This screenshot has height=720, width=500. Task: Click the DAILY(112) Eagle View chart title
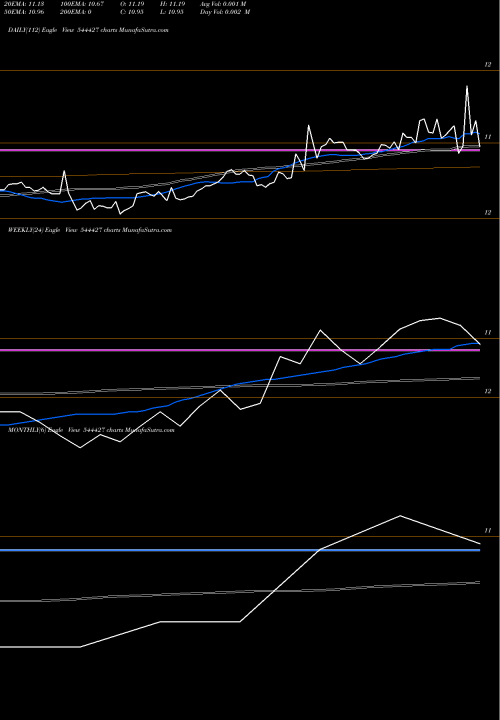(88, 30)
